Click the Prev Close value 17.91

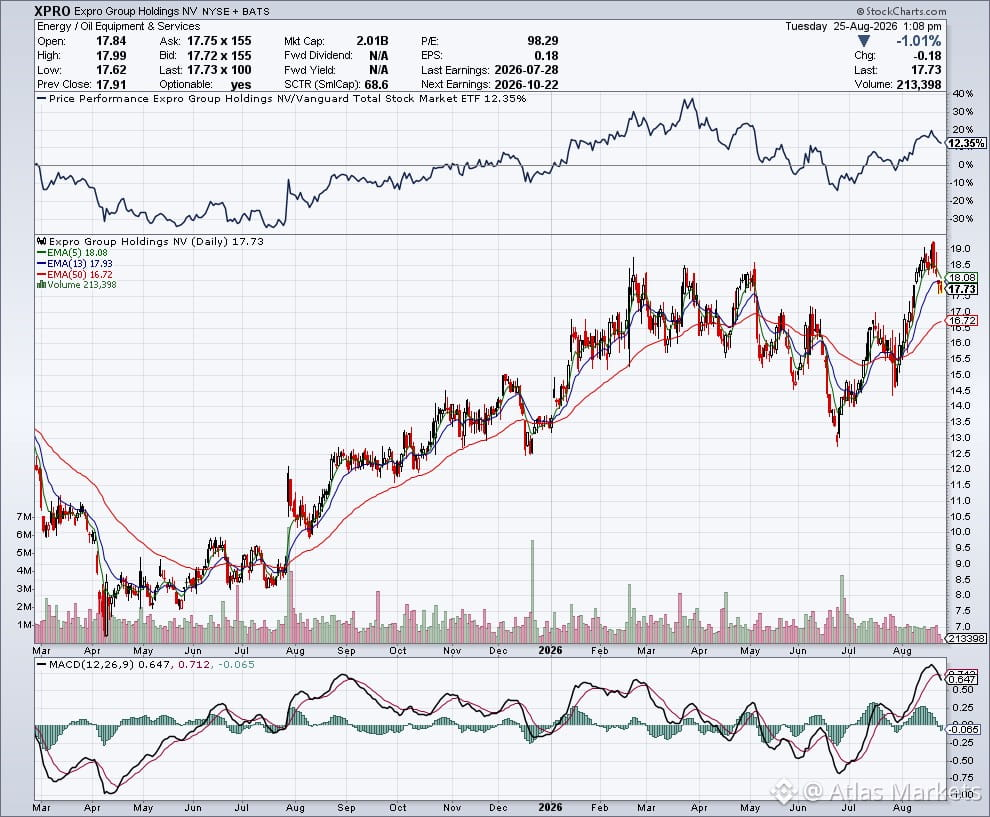pos(111,85)
